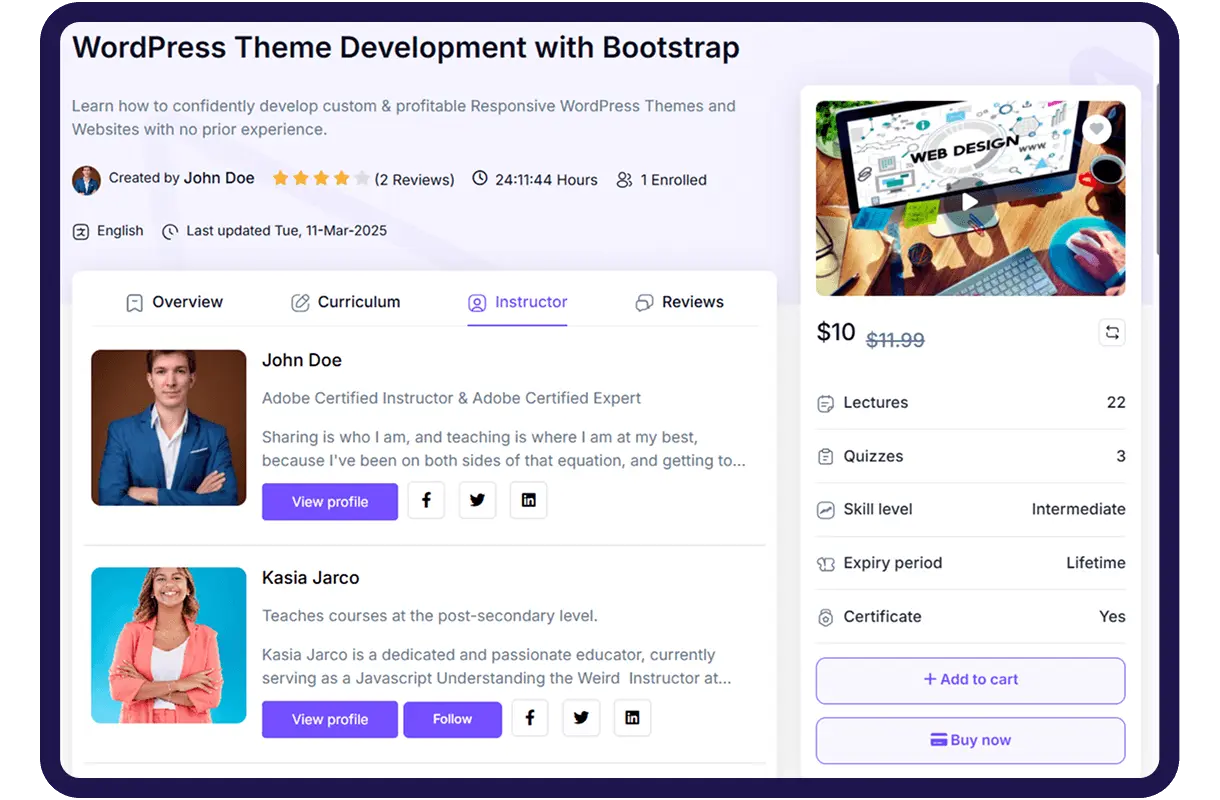View John Doe's profile button
The width and height of the screenshot is (1220, 800).
click(x=330, y=502)
